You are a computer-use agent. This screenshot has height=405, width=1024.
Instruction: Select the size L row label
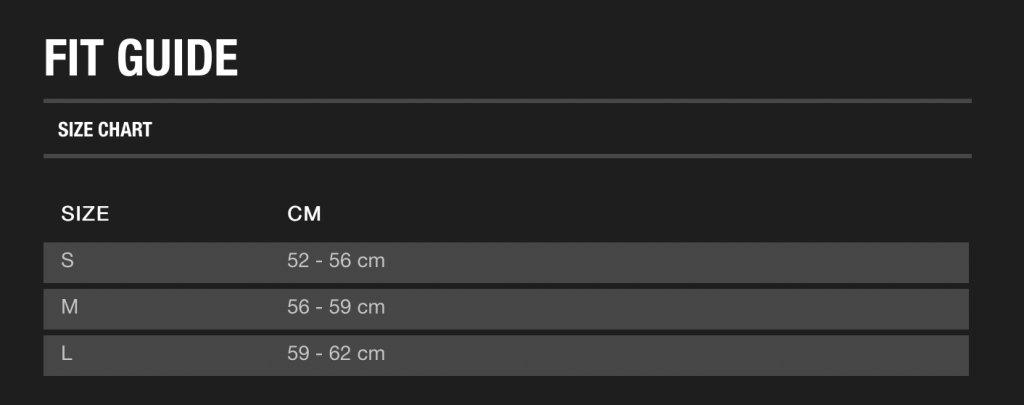pos(67,353)
